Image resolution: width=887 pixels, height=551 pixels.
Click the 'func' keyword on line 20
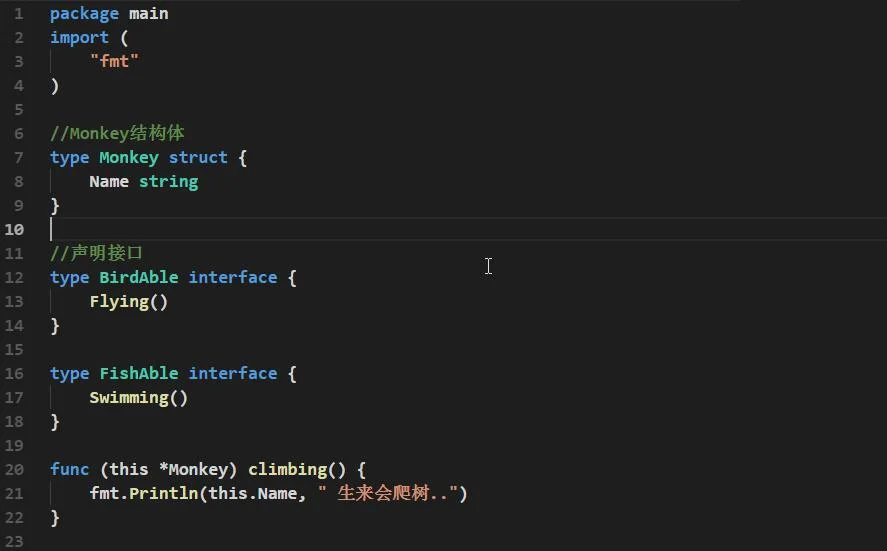click(70, 470)
